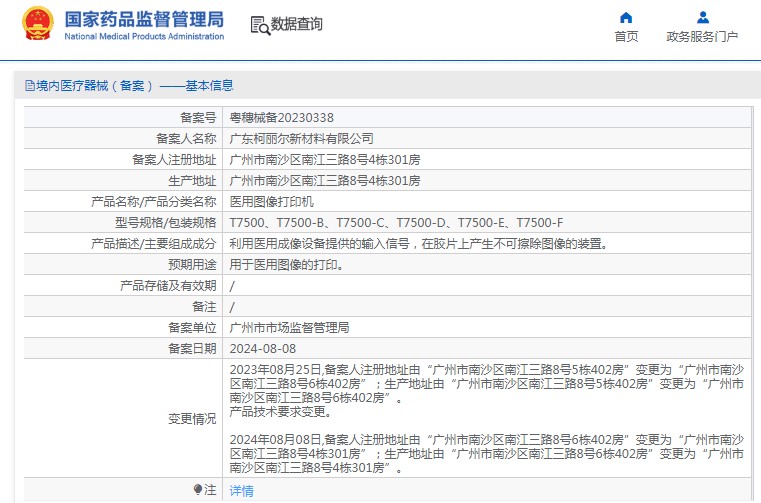Open 数据查询 data query

coord(296,24)
